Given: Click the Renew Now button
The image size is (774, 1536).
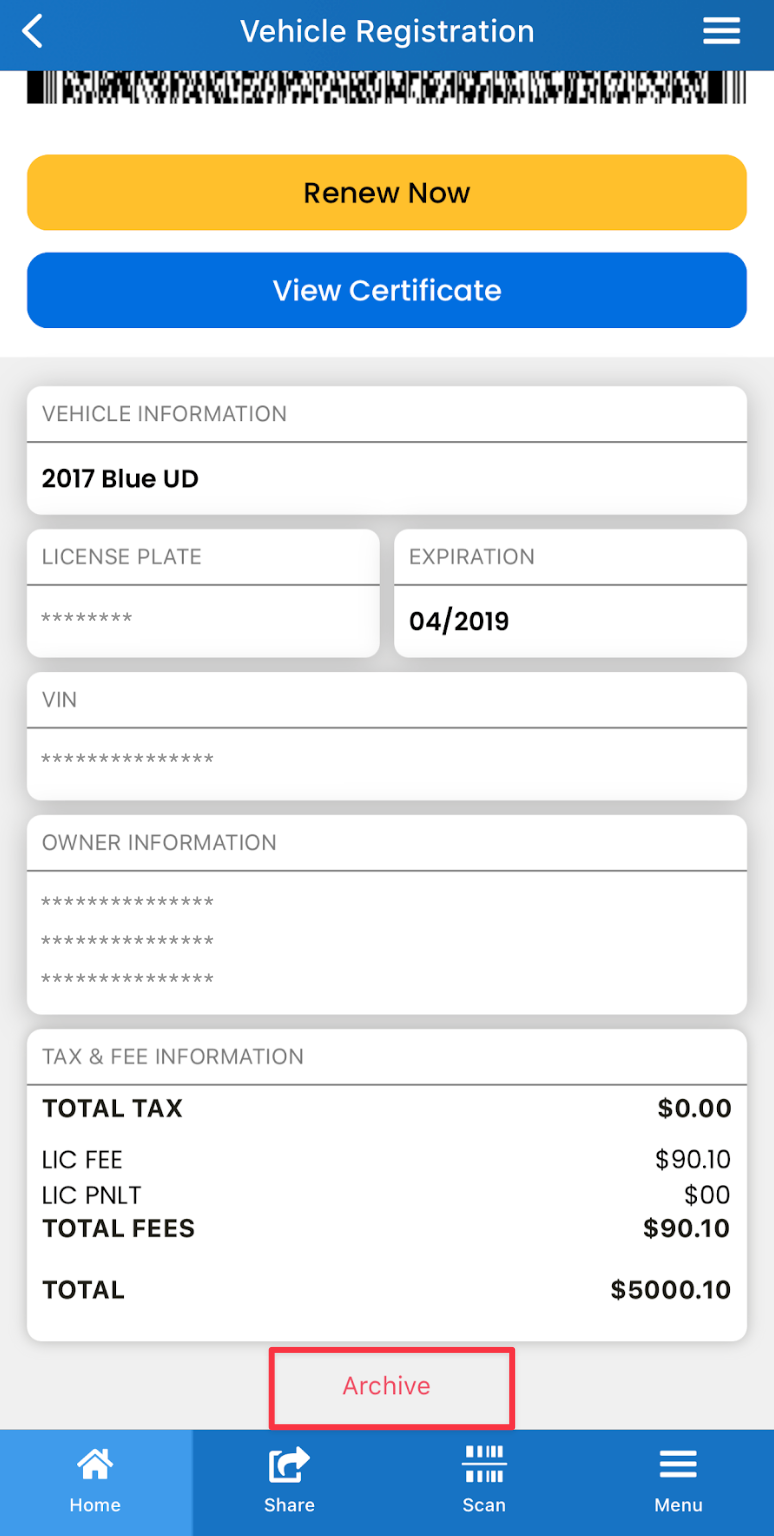Looking at the screenshot, I should [x=387, y=192].
